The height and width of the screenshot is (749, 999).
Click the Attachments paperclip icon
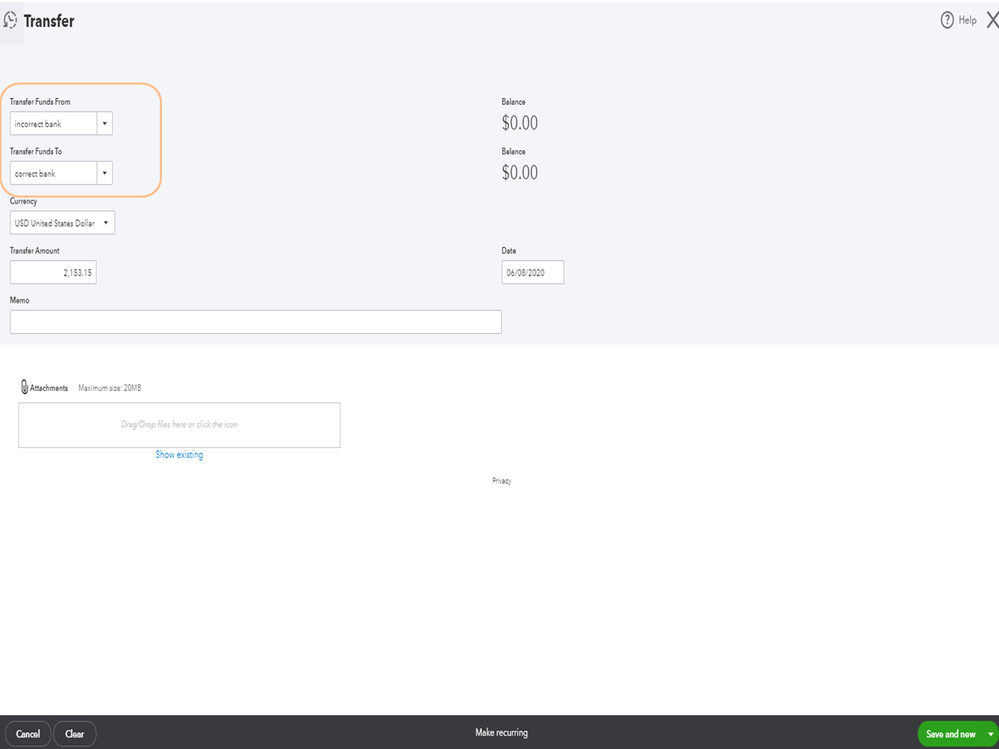click(x=24, y=387)
